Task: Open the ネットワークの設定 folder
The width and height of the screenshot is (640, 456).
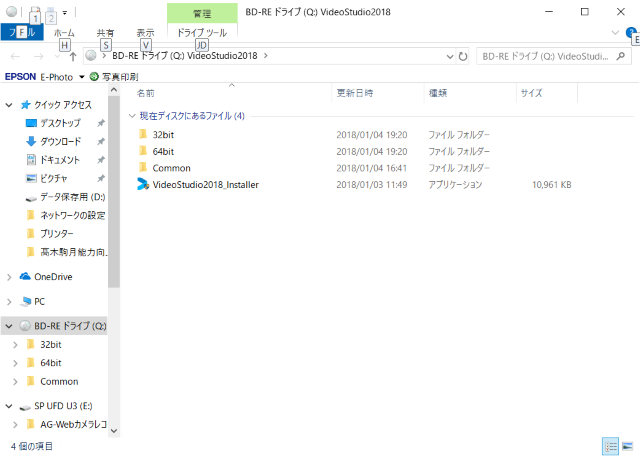Action: click(72, 215)
